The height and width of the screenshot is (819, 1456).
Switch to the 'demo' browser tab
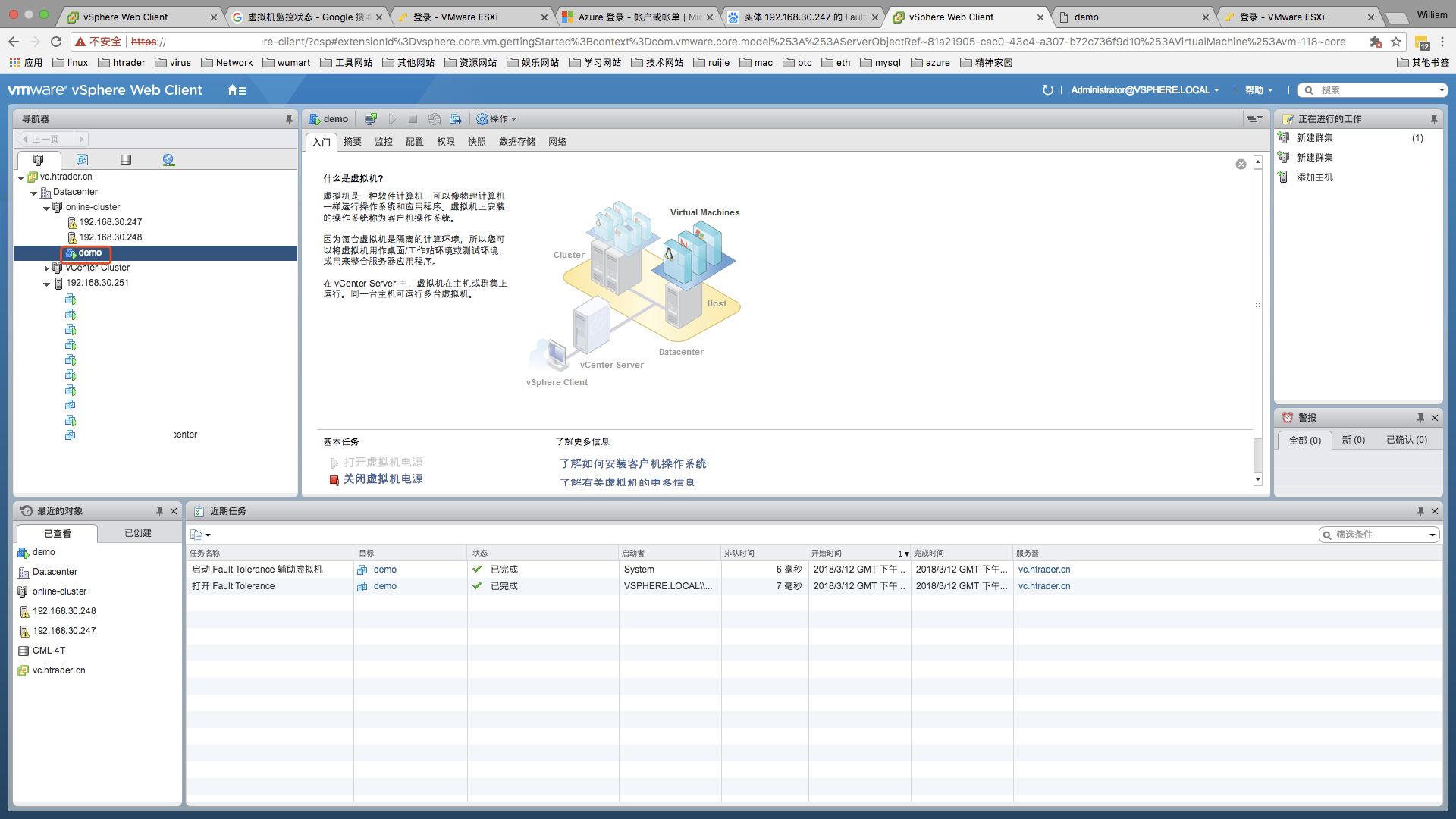[x=1133, y=17]
